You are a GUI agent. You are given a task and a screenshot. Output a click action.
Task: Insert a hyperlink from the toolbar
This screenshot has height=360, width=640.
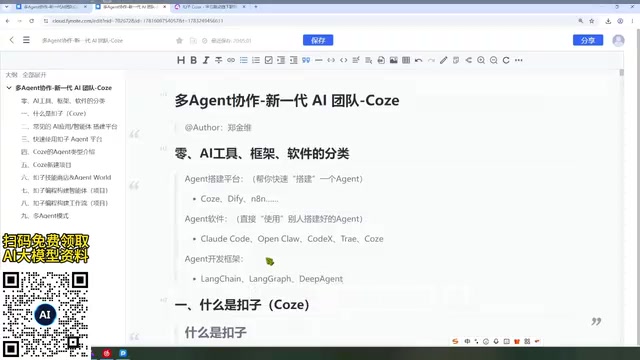(x=231, y=60)
